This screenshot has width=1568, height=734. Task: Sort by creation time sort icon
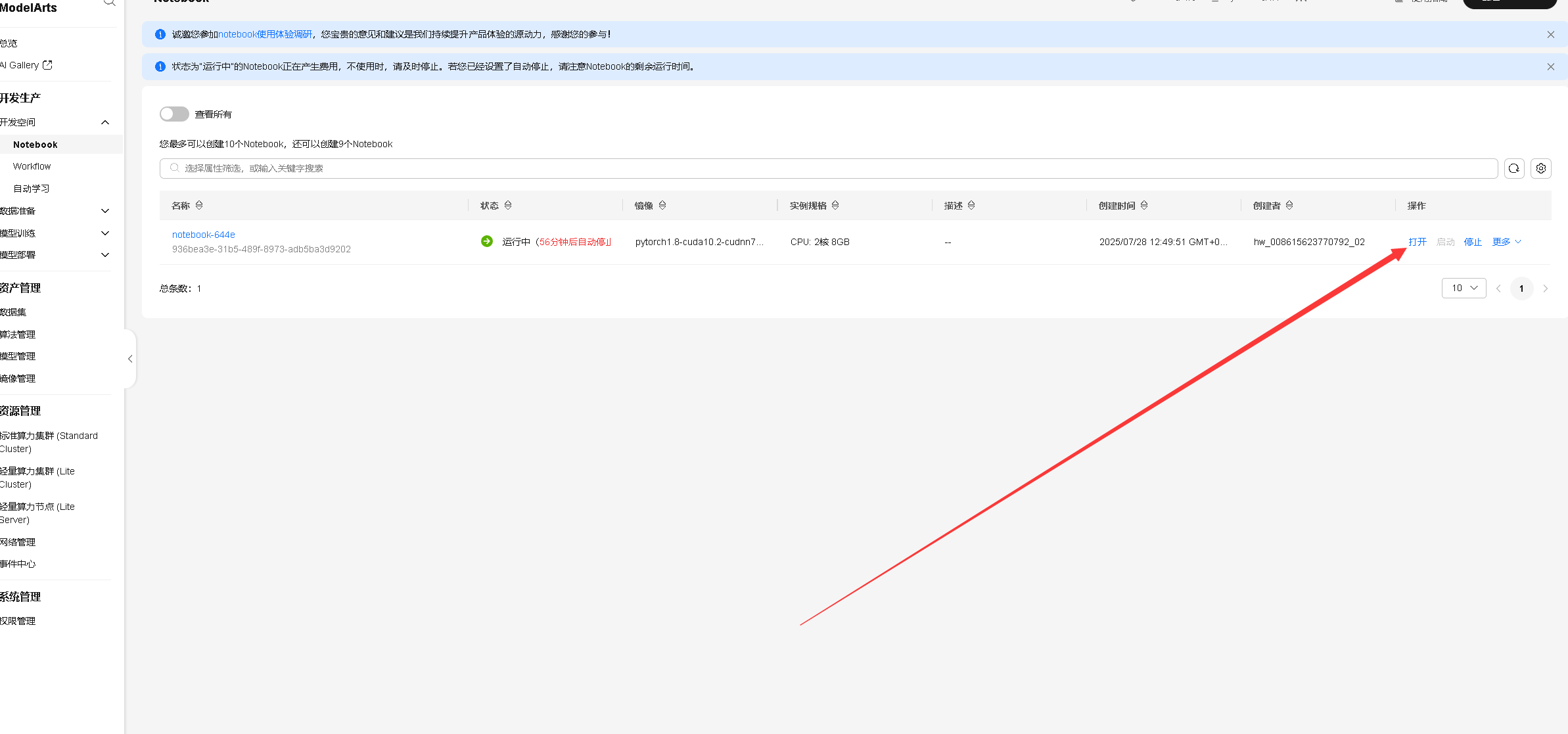[x=1144, y=206]
